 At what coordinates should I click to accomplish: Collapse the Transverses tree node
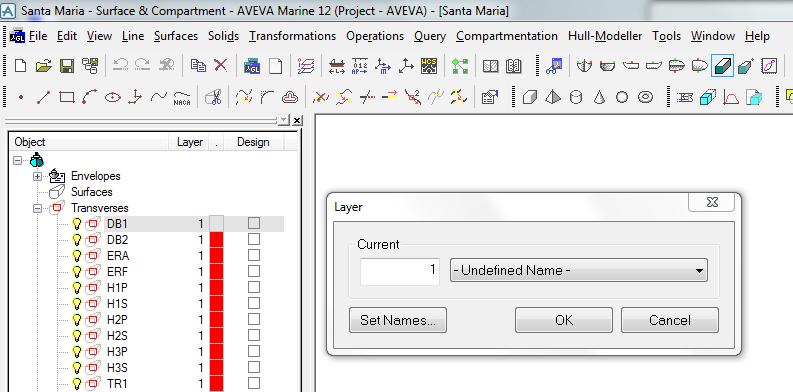click(x=37, y=208)
